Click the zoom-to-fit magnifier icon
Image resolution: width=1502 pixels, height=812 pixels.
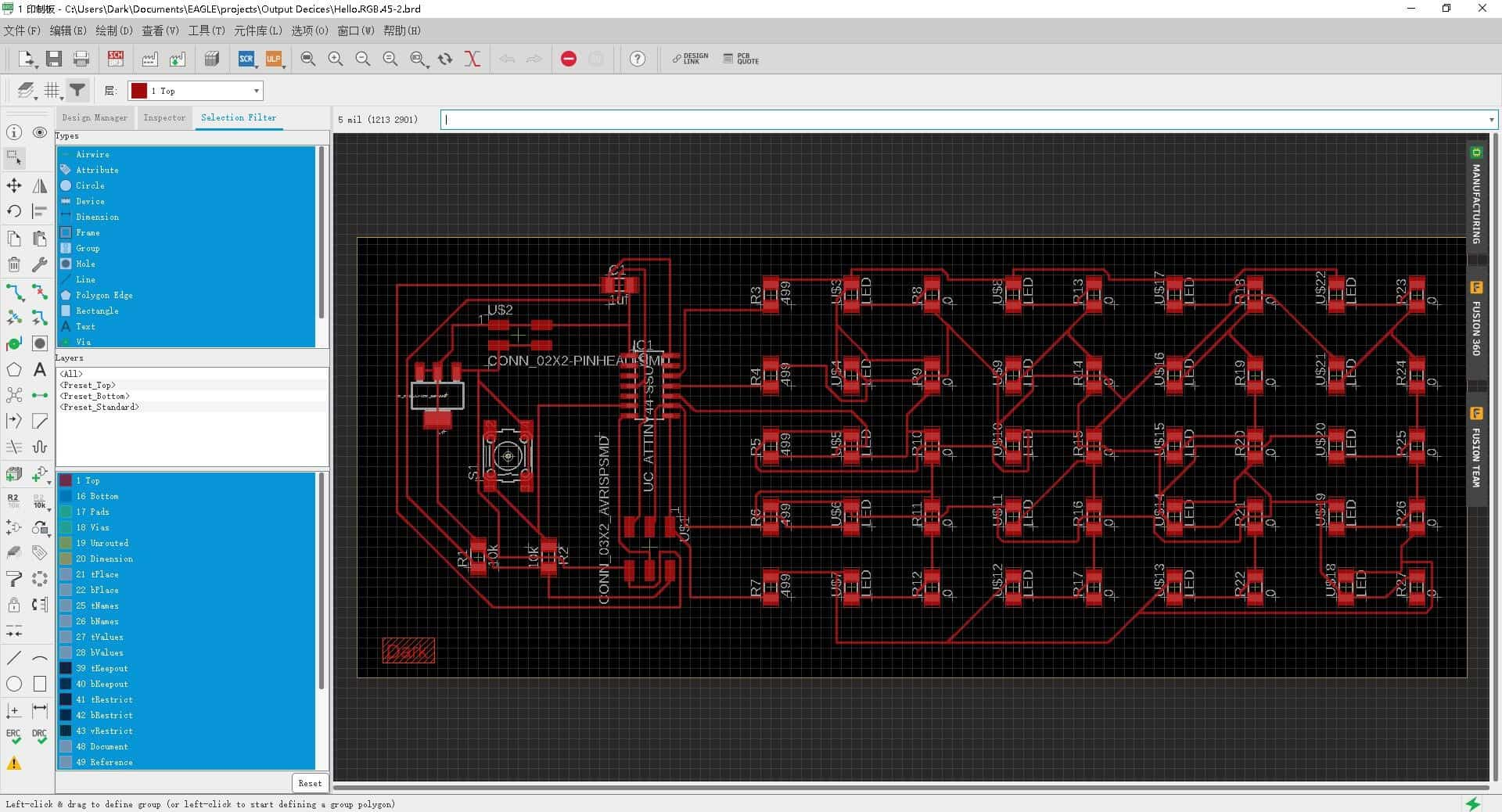click(x=308, y=59)
